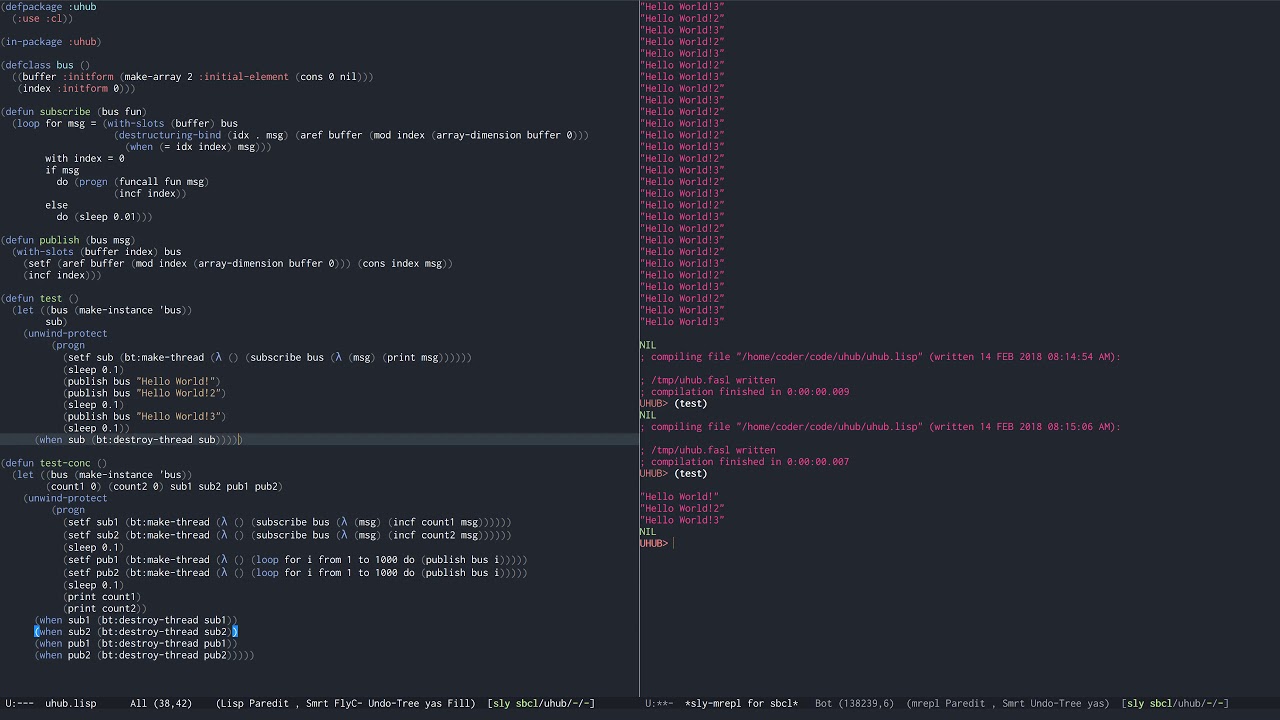Click the U:**- status of REPL mode line
This screenshot has width=1280, height=720.
pos(659,704)
